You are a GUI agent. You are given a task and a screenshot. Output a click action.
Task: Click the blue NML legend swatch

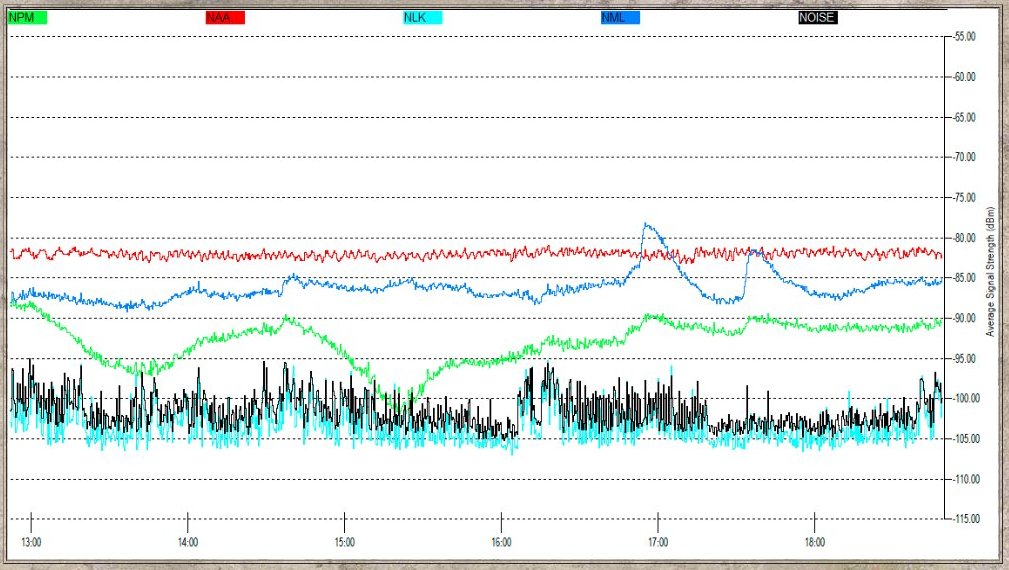tap(620, 17)
